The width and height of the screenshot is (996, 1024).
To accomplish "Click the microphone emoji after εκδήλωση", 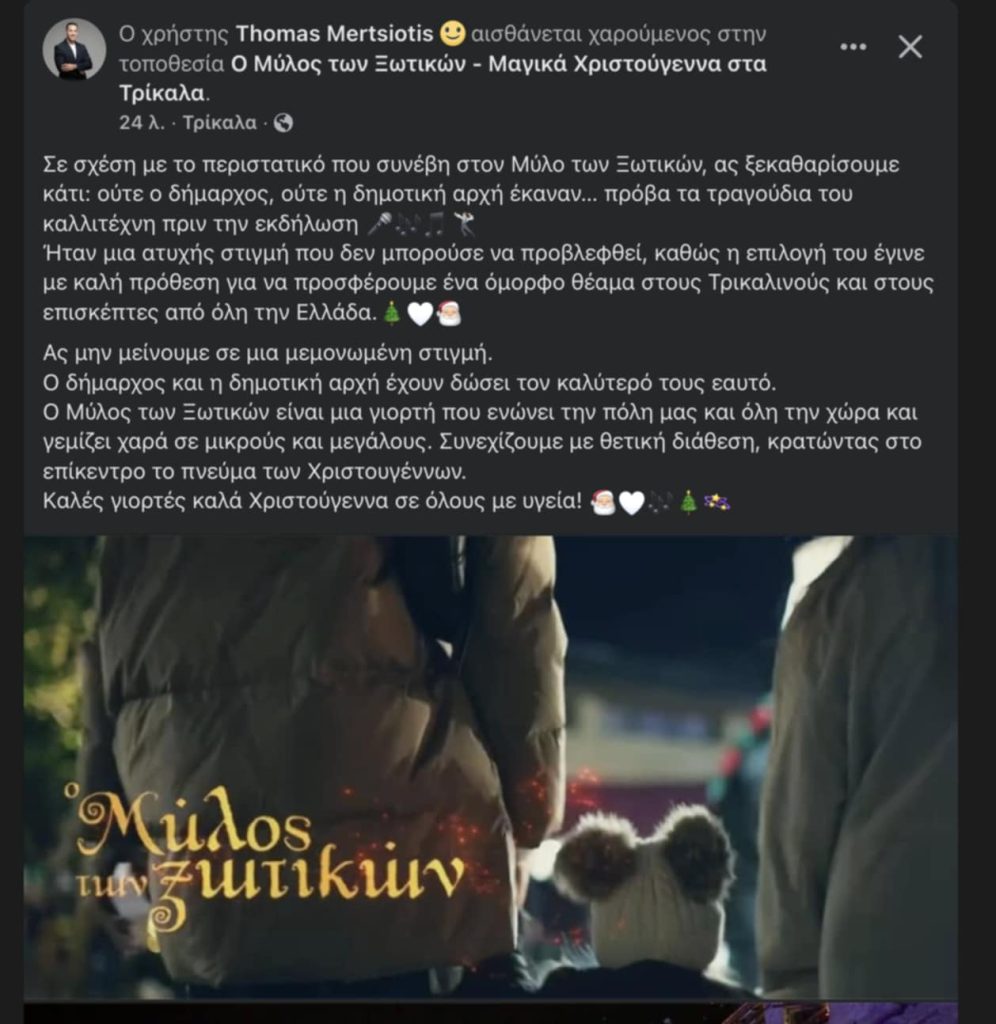I will (379, 224).
